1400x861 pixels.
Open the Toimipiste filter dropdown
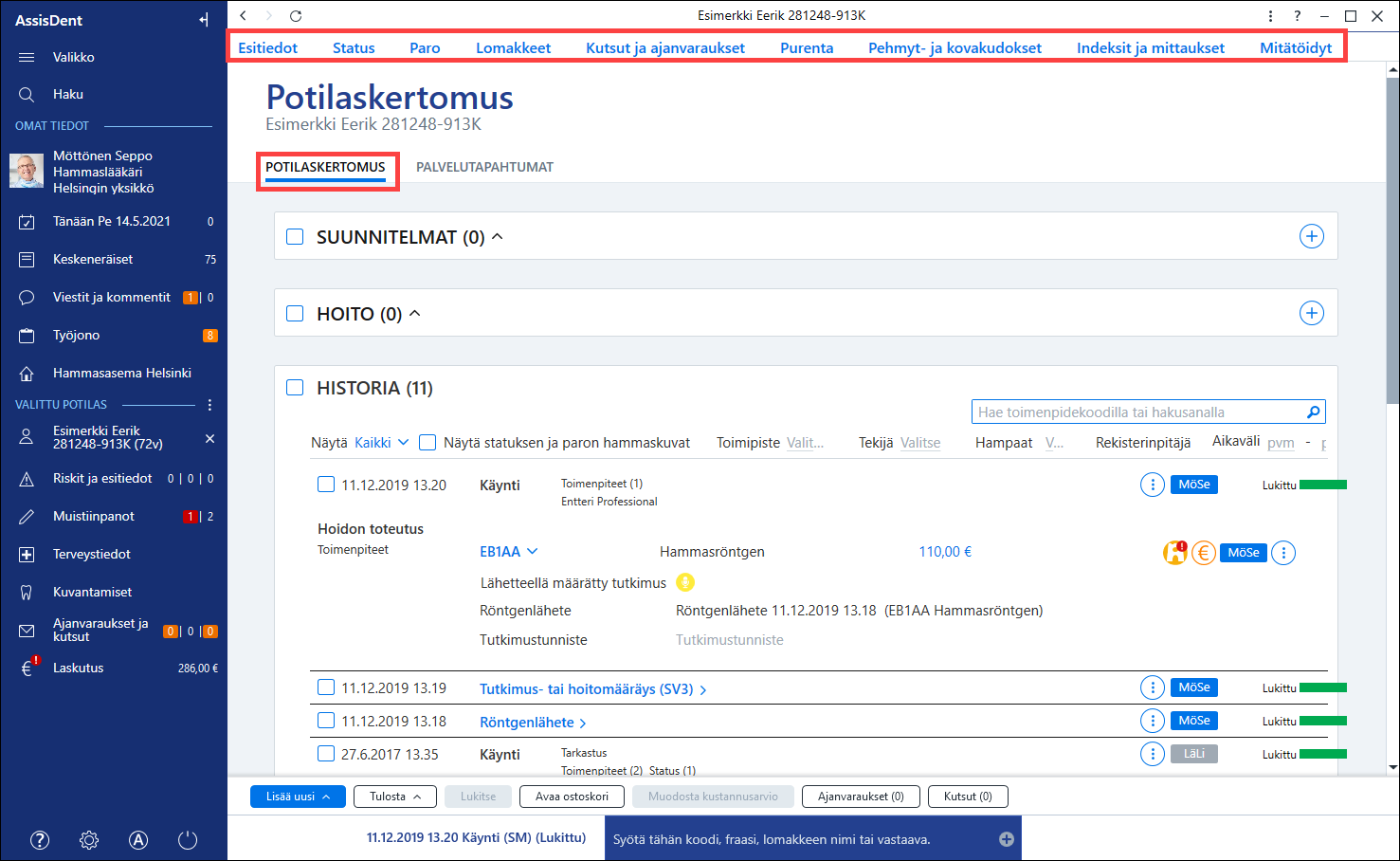(805, 443)
